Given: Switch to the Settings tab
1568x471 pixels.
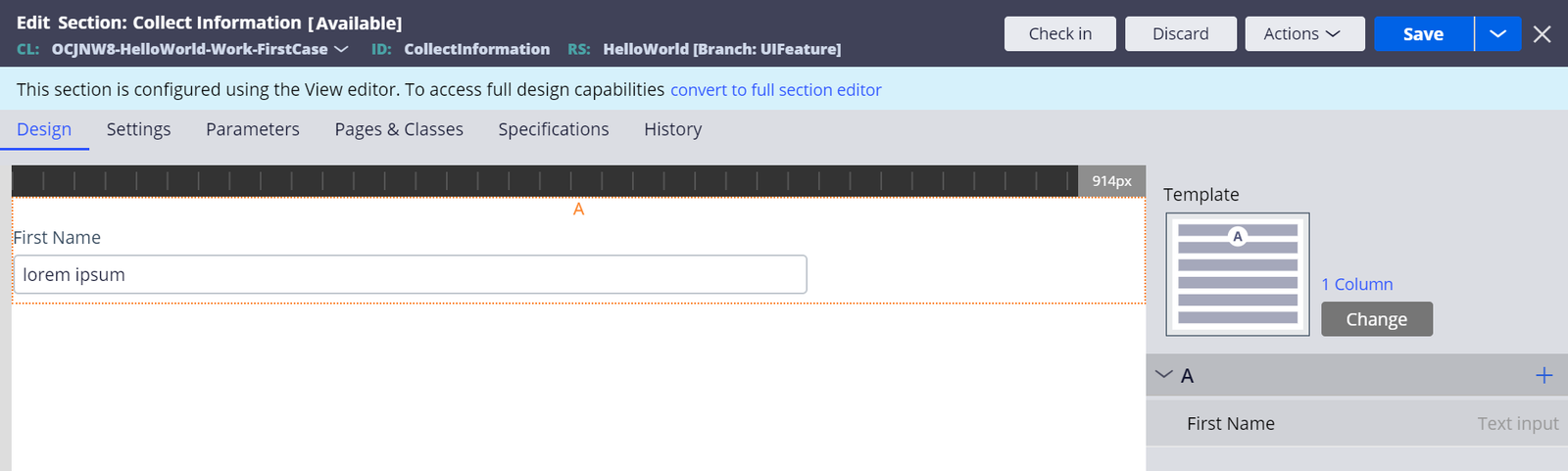Looking at the screenshot, I should tap(138, 129).
